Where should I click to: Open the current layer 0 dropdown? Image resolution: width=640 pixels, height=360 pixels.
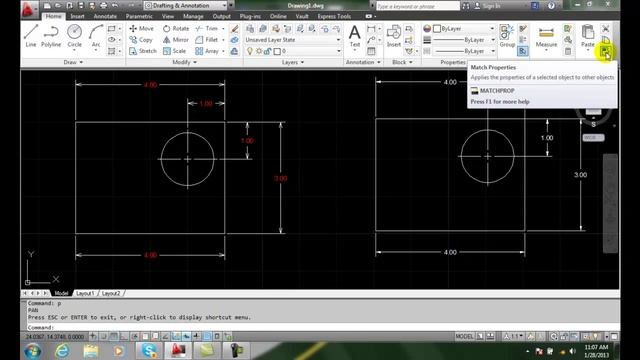pos(293,51)
